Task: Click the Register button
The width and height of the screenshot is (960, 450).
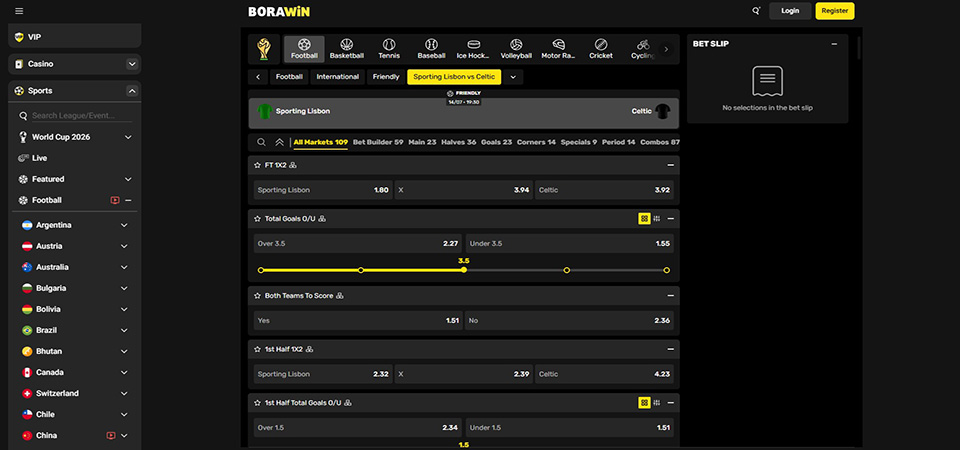Action: click(835, 11)
